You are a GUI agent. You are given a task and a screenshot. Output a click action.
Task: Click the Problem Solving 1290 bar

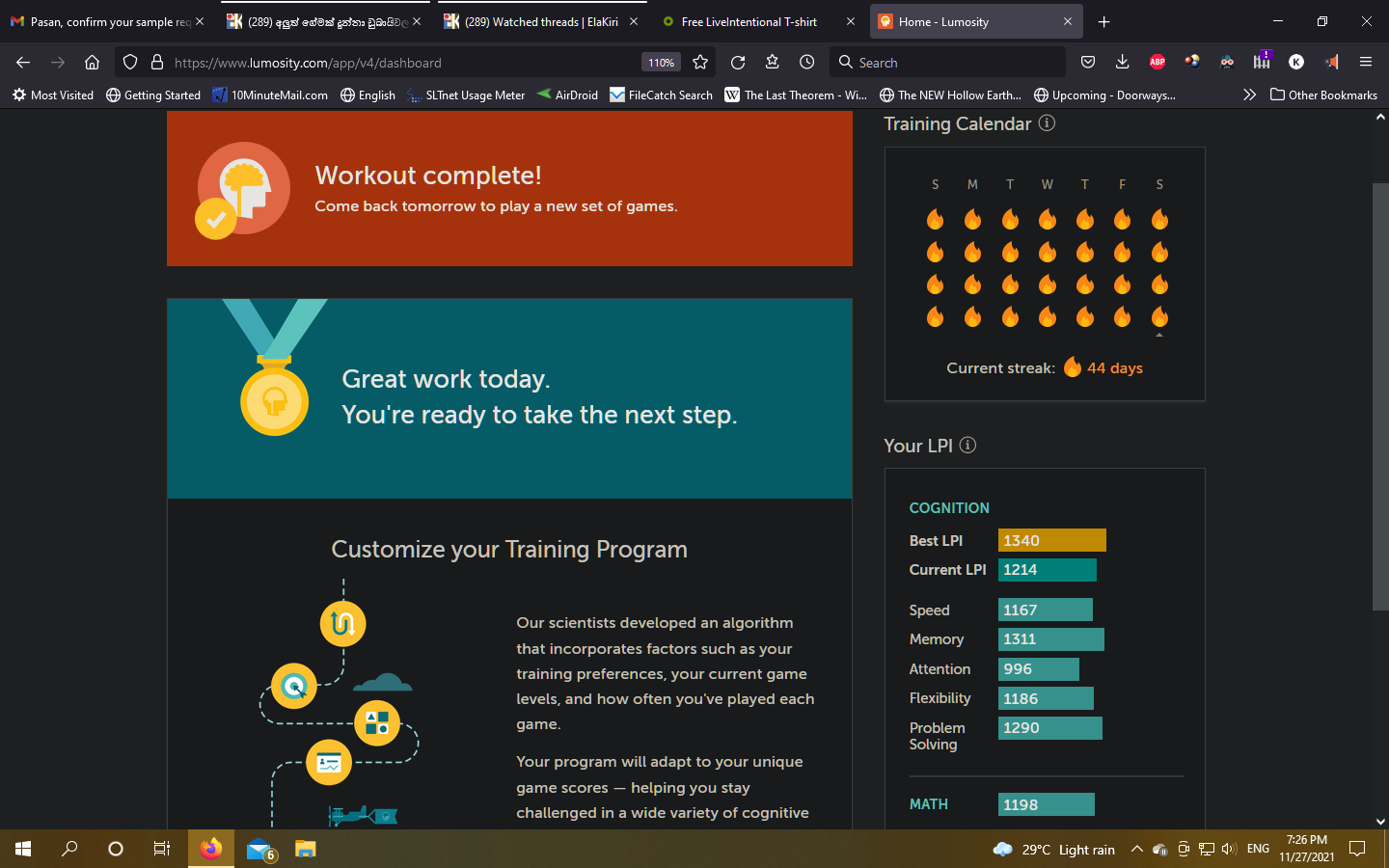[x=1050, y=728]
